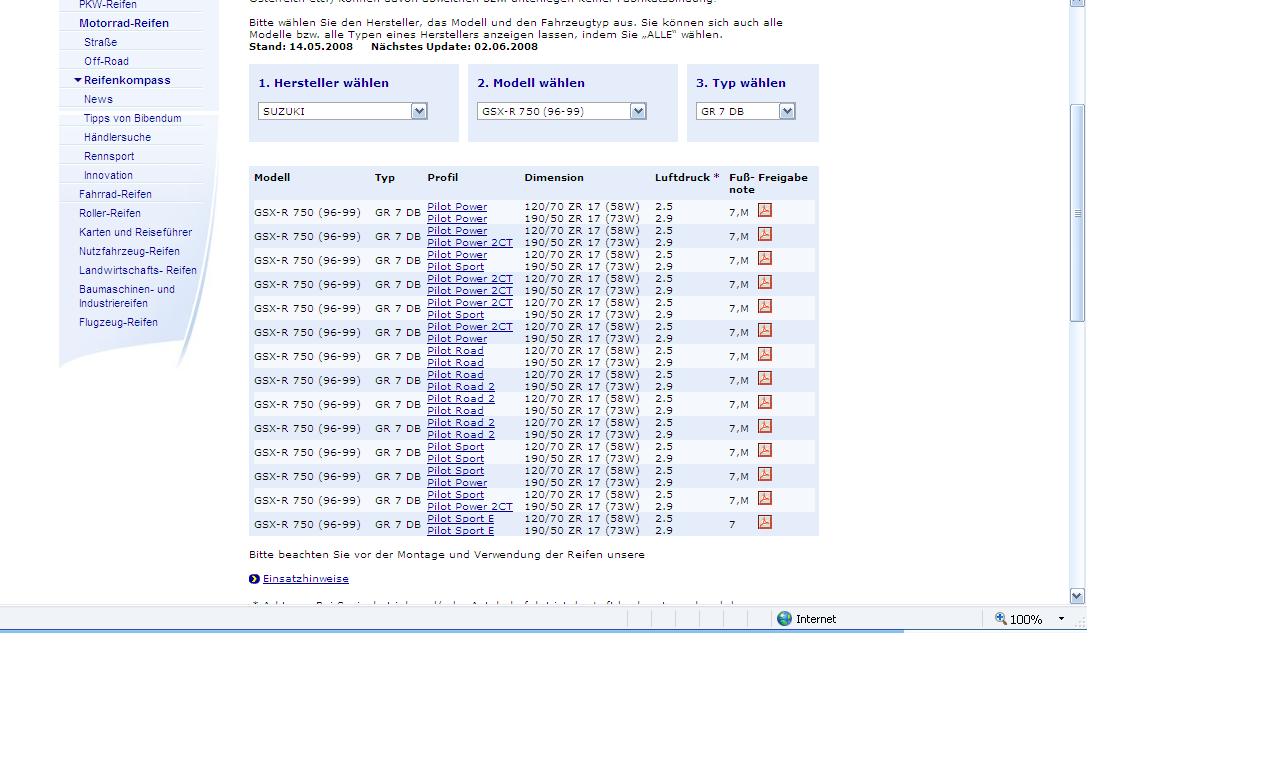Open PDF for the Pilot Road / Pilot Road row

[764, 354]
